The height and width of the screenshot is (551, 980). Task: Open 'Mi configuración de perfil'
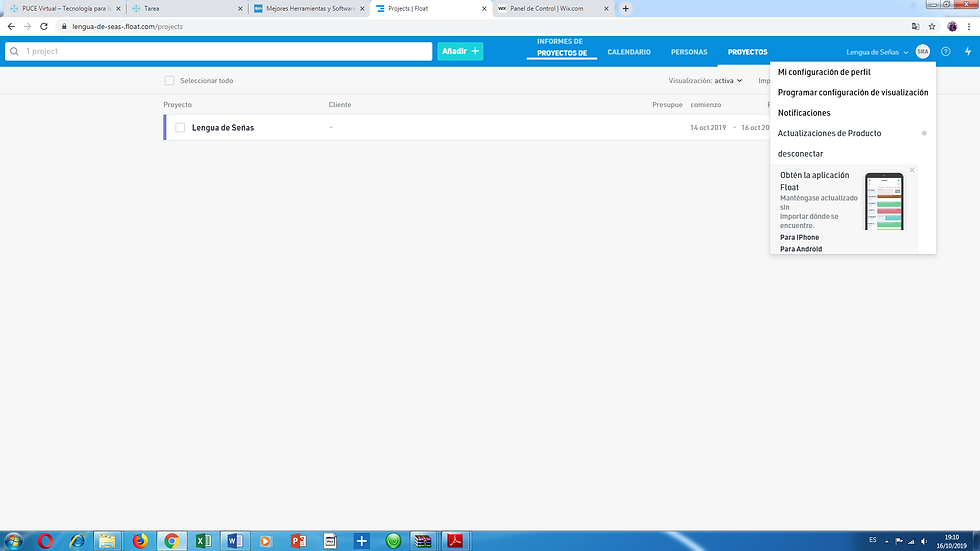824,72
